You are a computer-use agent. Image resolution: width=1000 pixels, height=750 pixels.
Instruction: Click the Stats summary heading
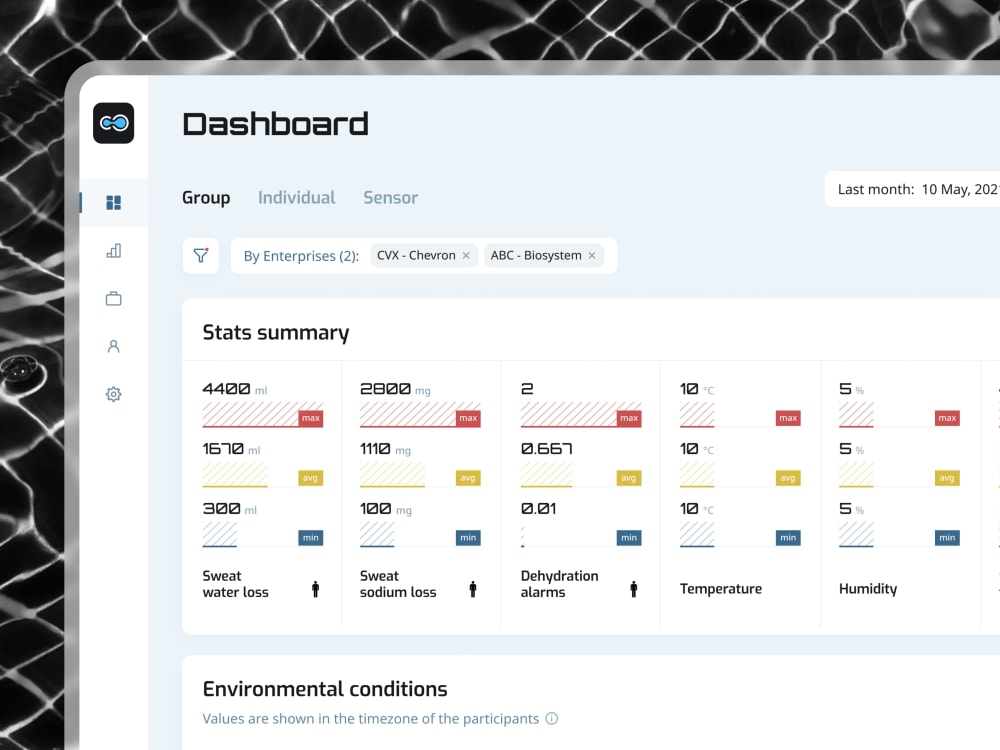[x=276, y=333]
